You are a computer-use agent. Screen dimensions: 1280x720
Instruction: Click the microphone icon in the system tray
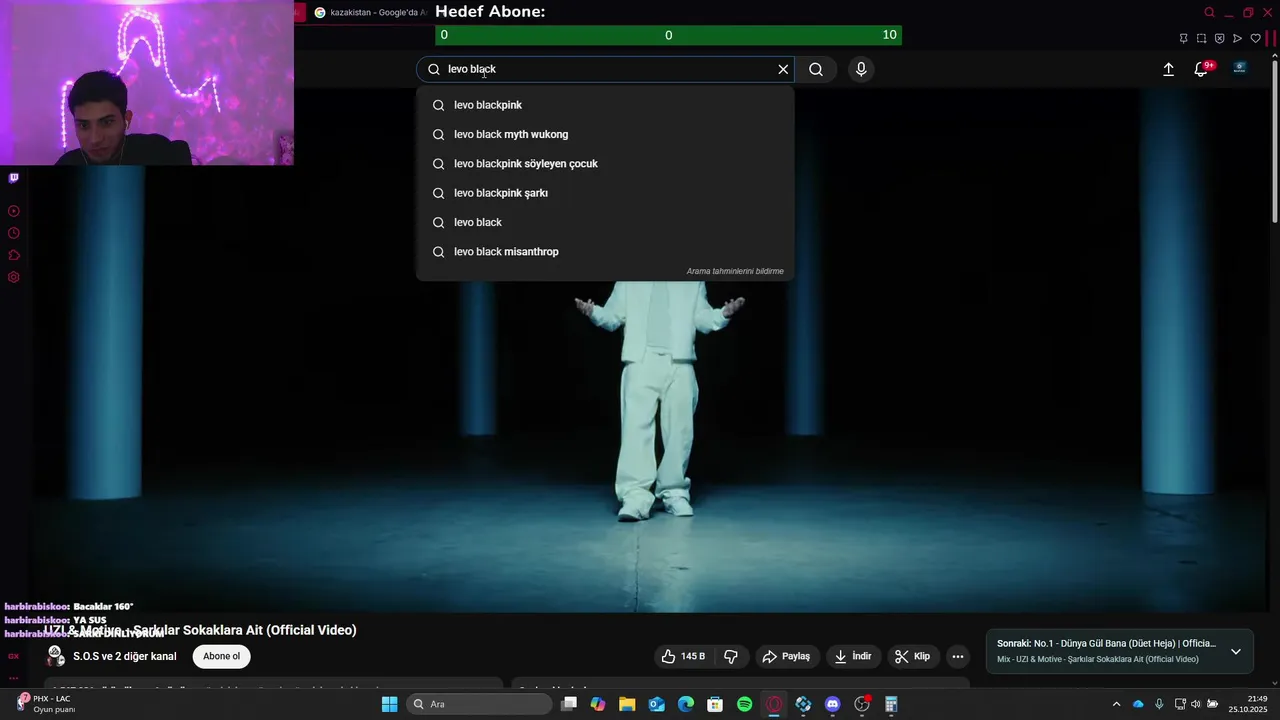pyautogui.click(x=1159, y=704)
